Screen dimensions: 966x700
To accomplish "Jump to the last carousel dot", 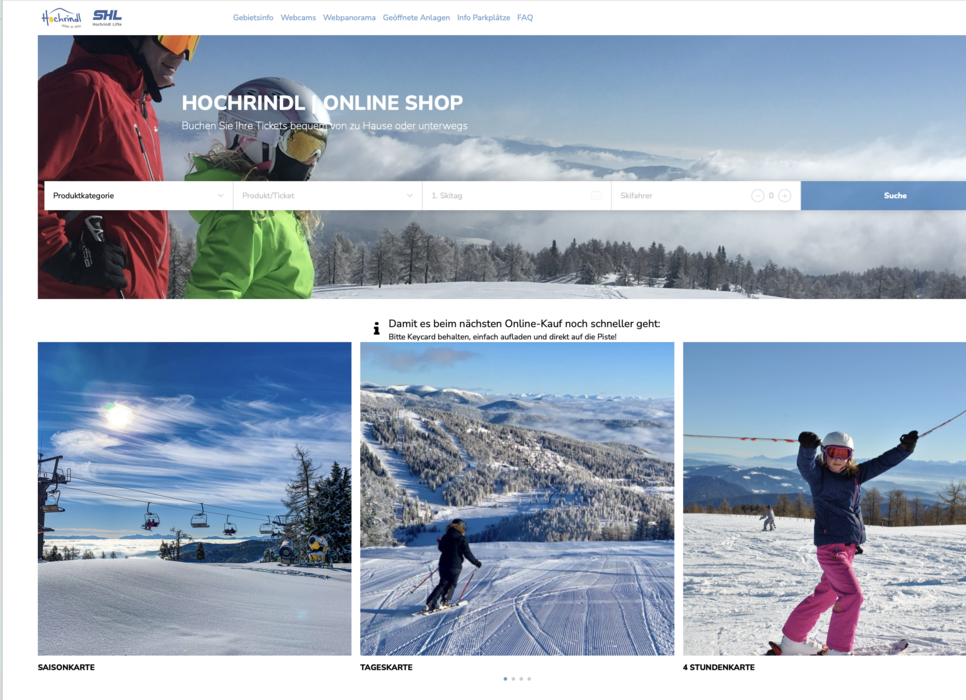I will (x=529, y=678).
